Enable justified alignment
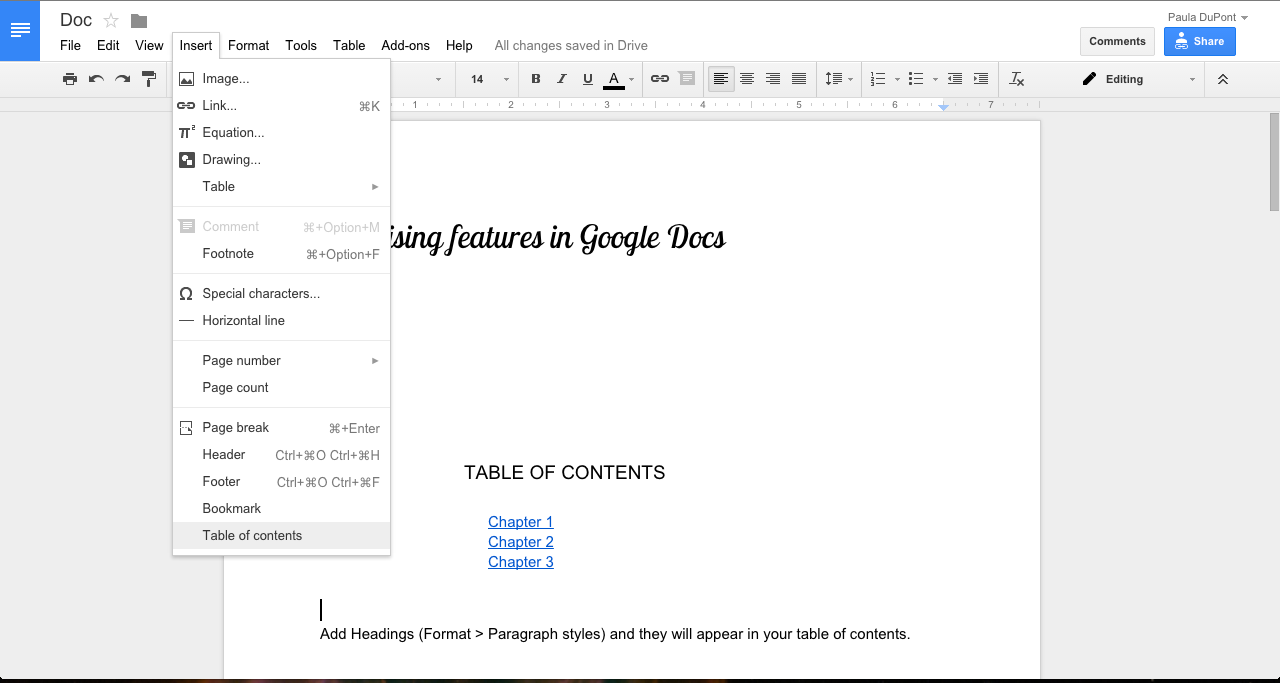Image resolution: width=1280 pixels, height=683 pixels. click(x=799, y=79)
